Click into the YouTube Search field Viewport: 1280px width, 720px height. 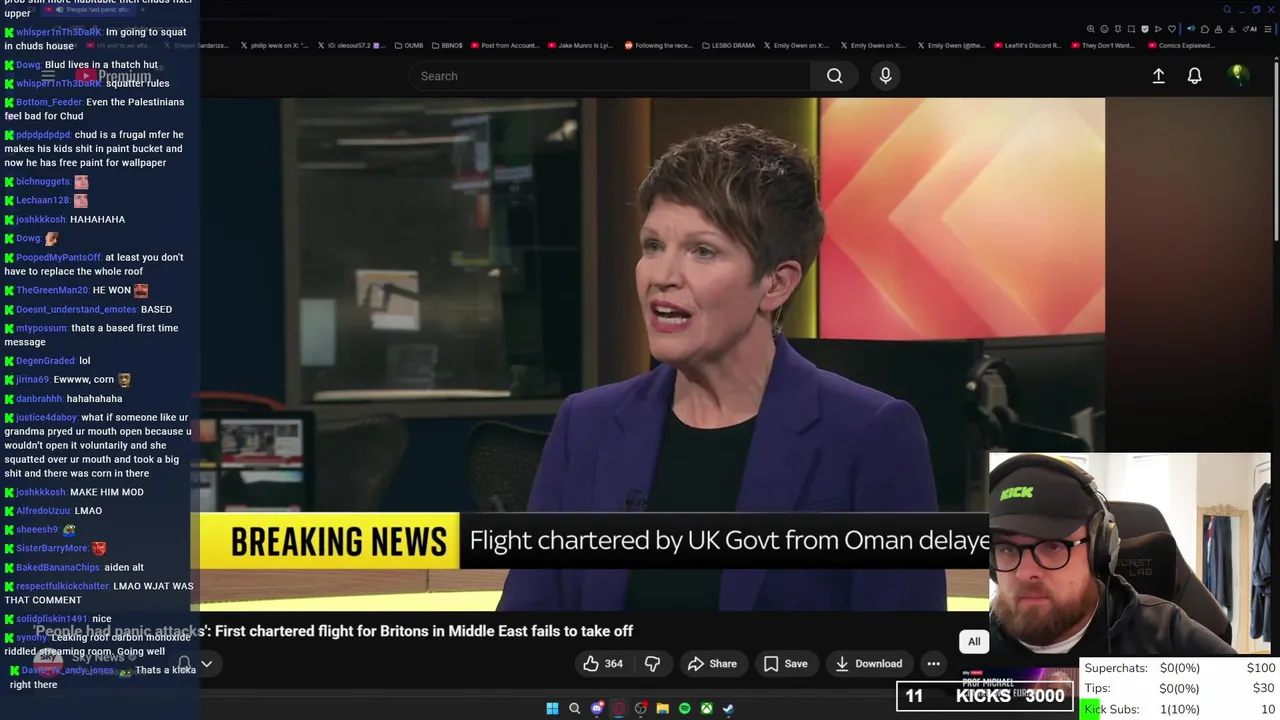[610, 76]
